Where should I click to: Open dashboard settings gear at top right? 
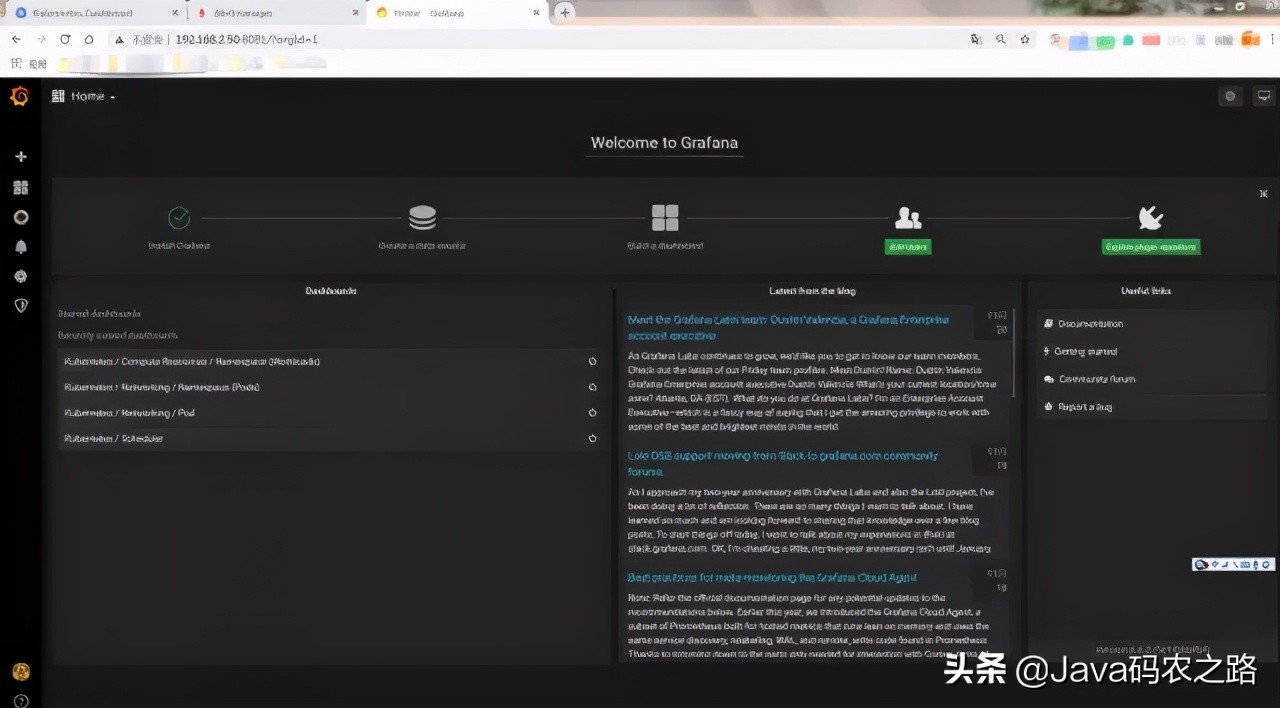coord(1230,96)
